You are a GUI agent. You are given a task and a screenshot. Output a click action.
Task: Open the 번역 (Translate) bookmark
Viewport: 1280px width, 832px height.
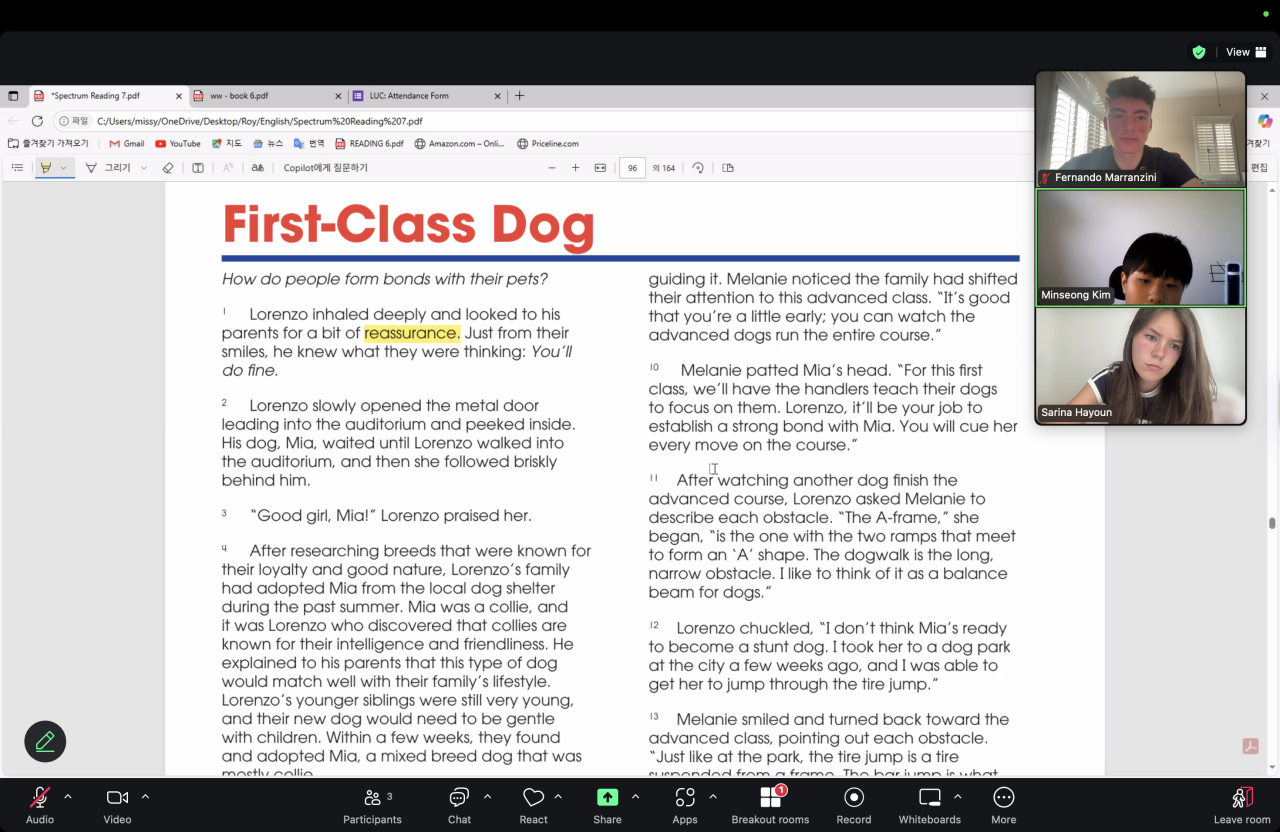[x=309, y=144]
